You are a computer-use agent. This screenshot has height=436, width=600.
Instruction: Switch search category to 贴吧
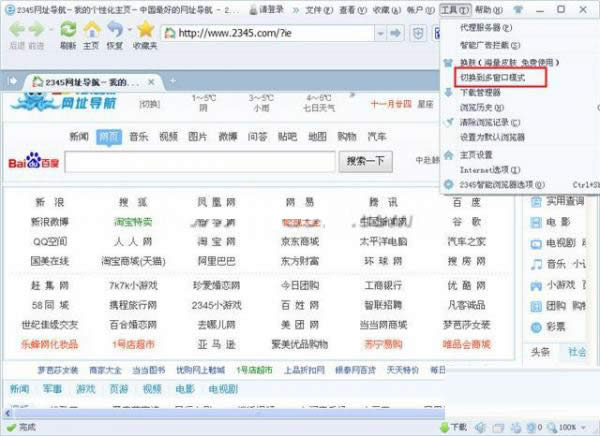coord(287,137)
